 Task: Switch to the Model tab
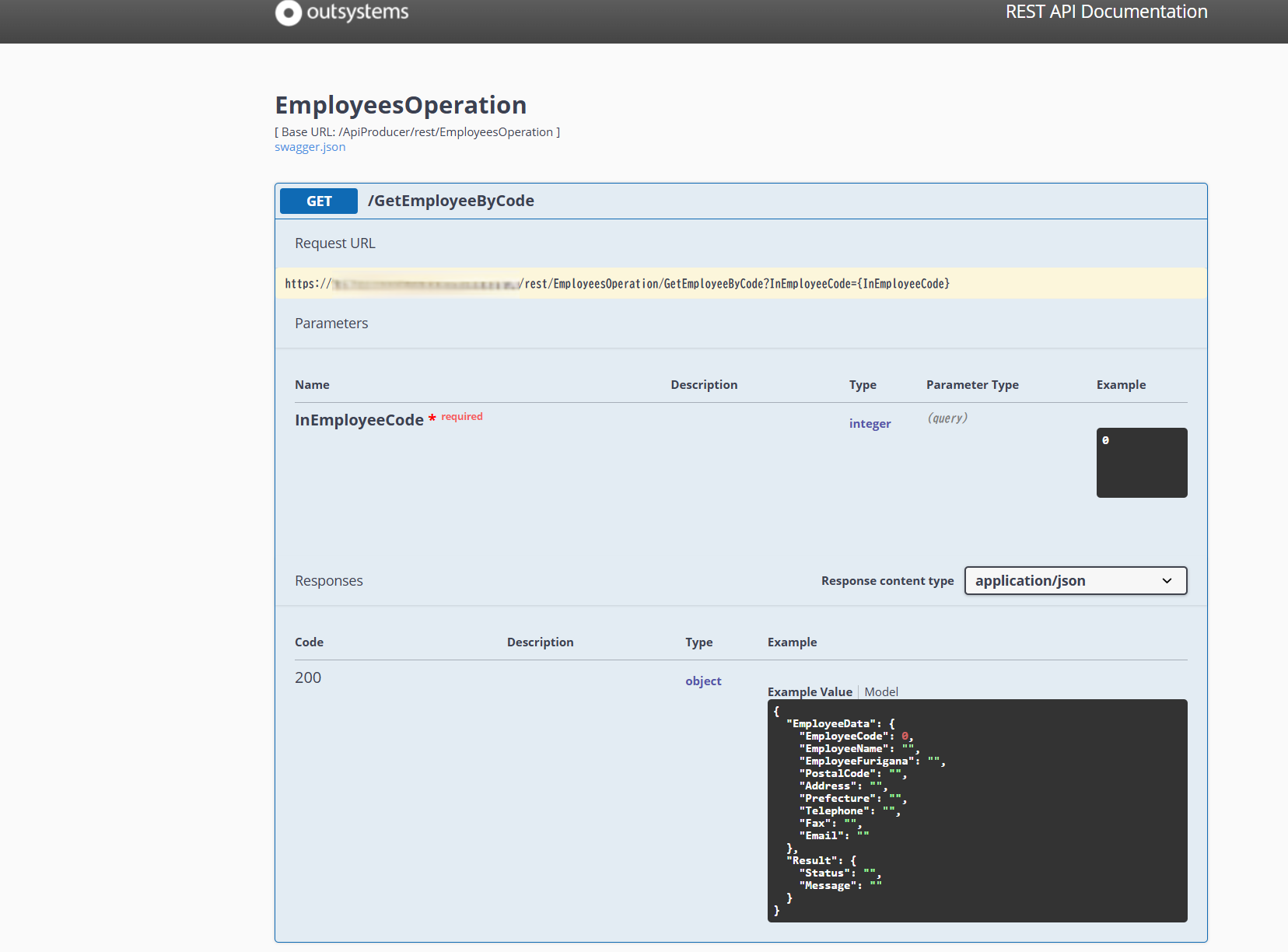tap(881, 691)
